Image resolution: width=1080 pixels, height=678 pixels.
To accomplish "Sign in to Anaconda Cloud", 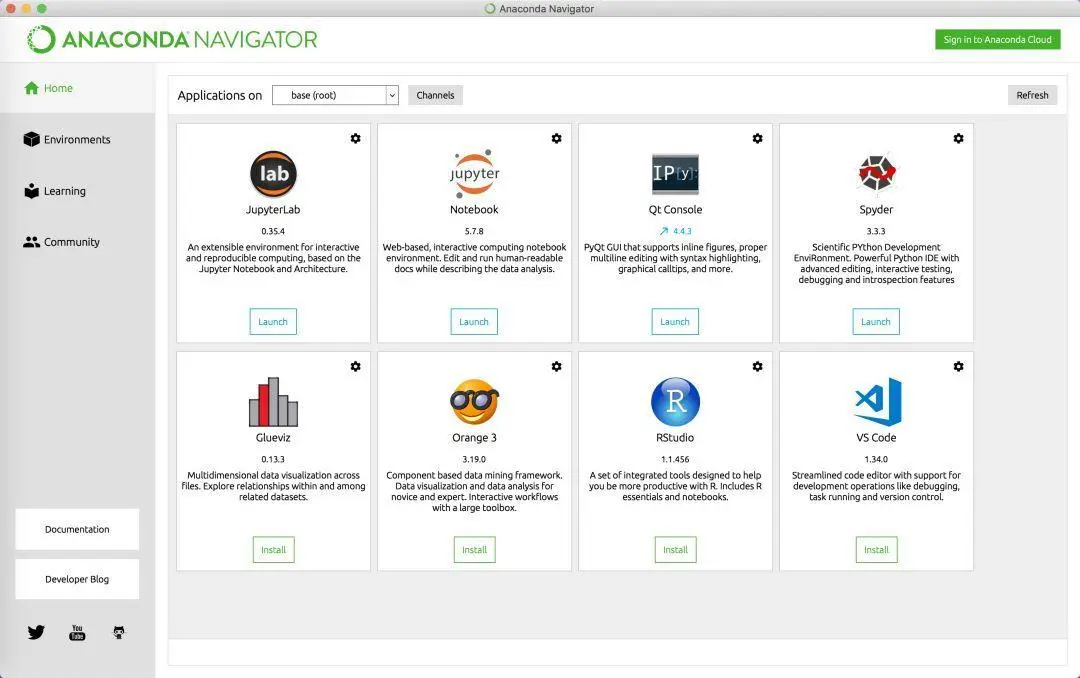I will (x=997, y=39).
